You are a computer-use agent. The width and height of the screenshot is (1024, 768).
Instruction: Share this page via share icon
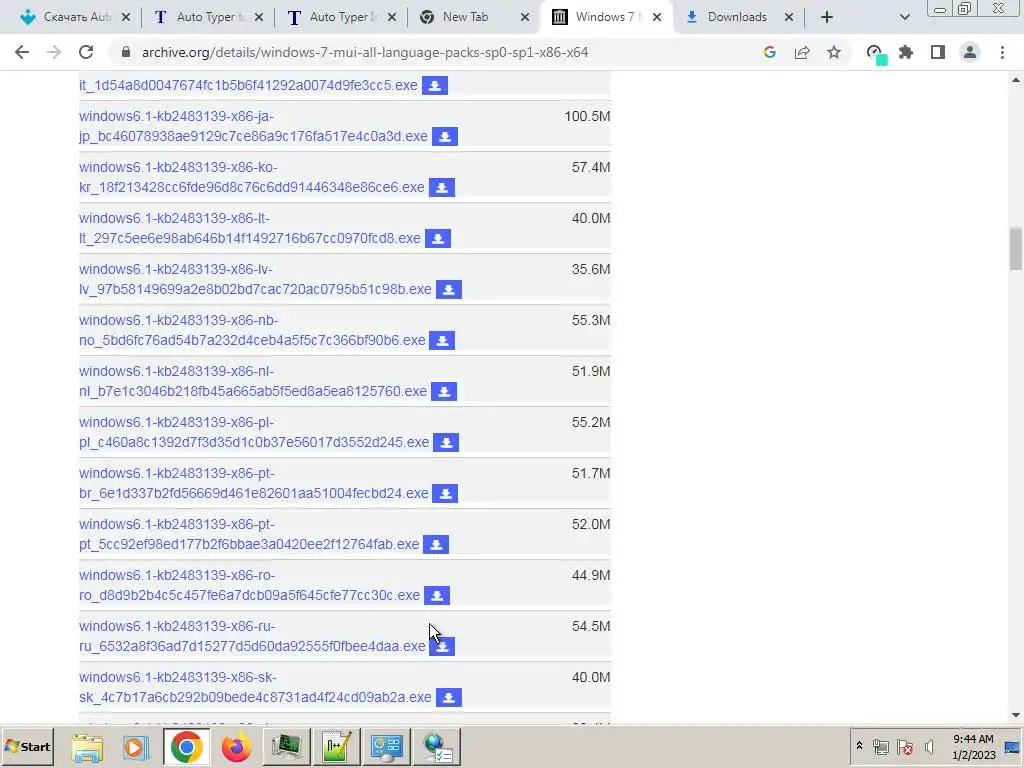(802, 52)
